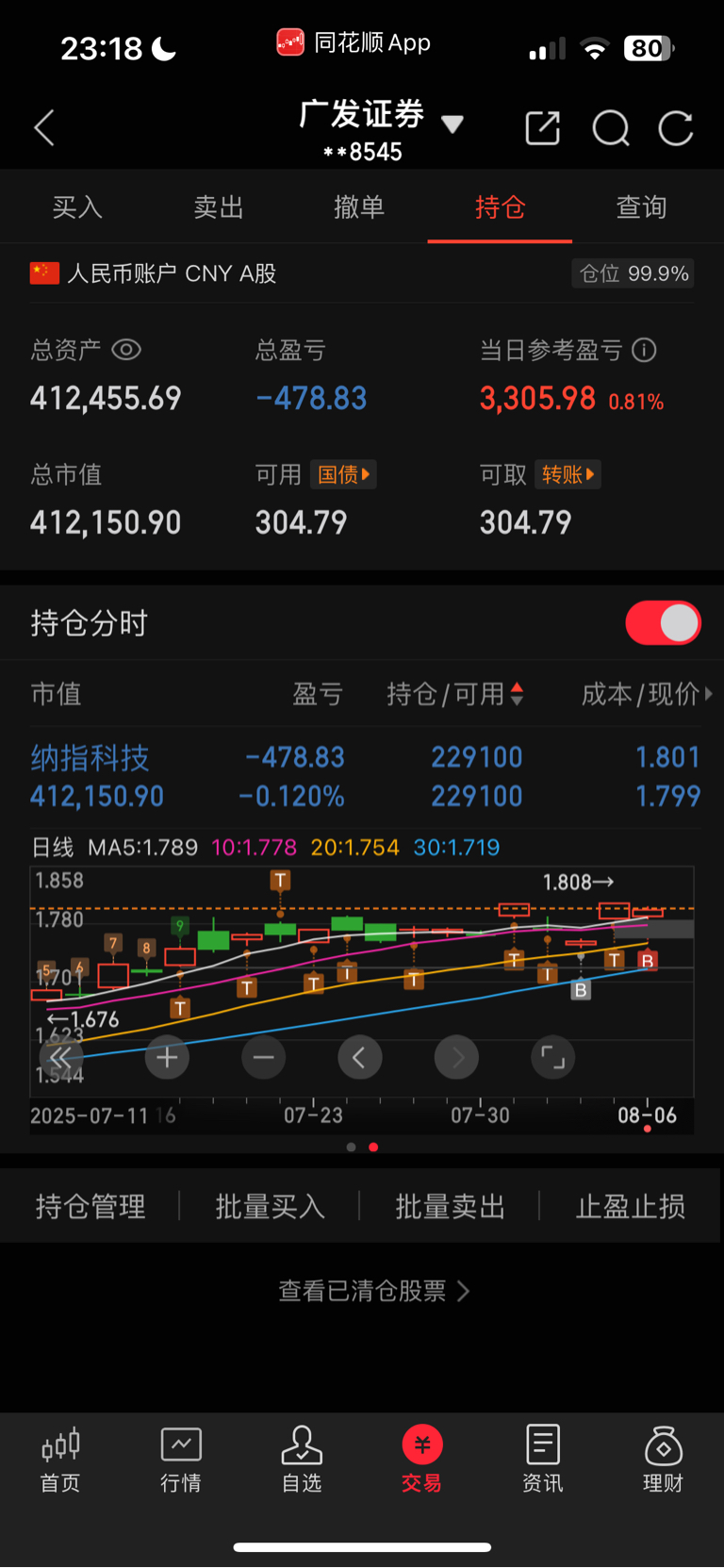Tap the battery indicator in status bar
The image size is (724, 1568).
tap(649, 48)
